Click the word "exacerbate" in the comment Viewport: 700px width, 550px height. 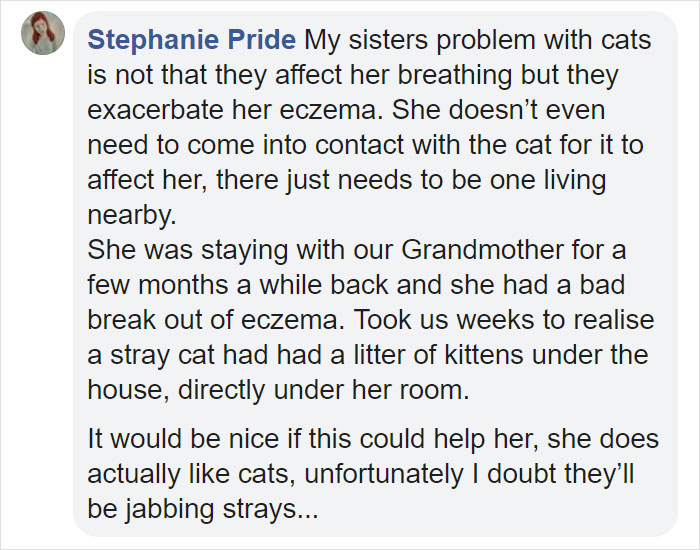point(155,110)
